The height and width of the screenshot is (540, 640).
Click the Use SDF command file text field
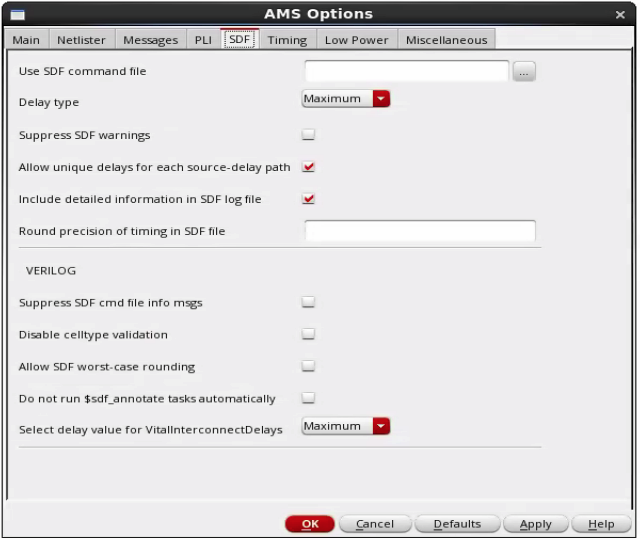click(407, 71)
